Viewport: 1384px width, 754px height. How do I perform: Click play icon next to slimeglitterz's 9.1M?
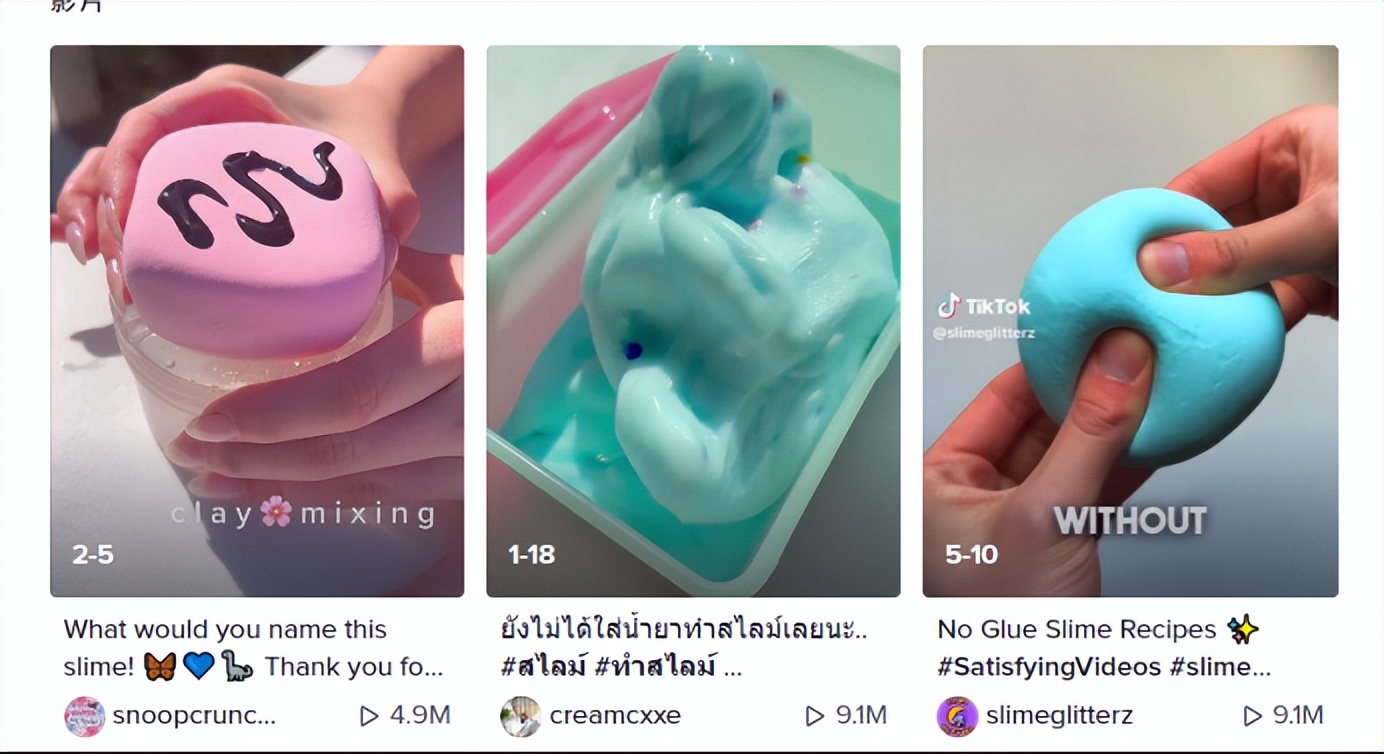tap(1252, 716)
